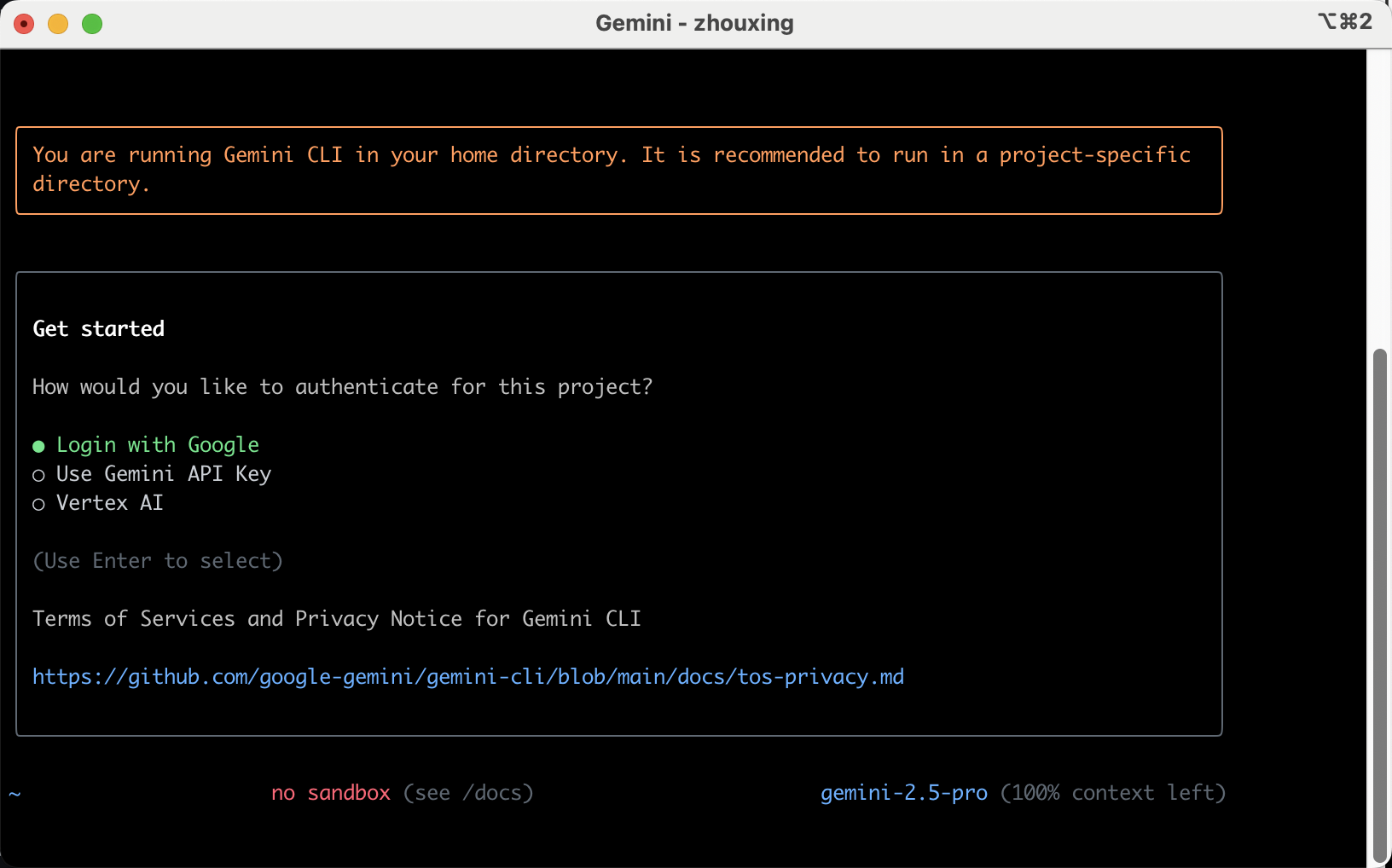Screen dimensions: 1392x868
Task: Click the 'Gemini - zhouxing' window title
Action: tap(694, 23)
